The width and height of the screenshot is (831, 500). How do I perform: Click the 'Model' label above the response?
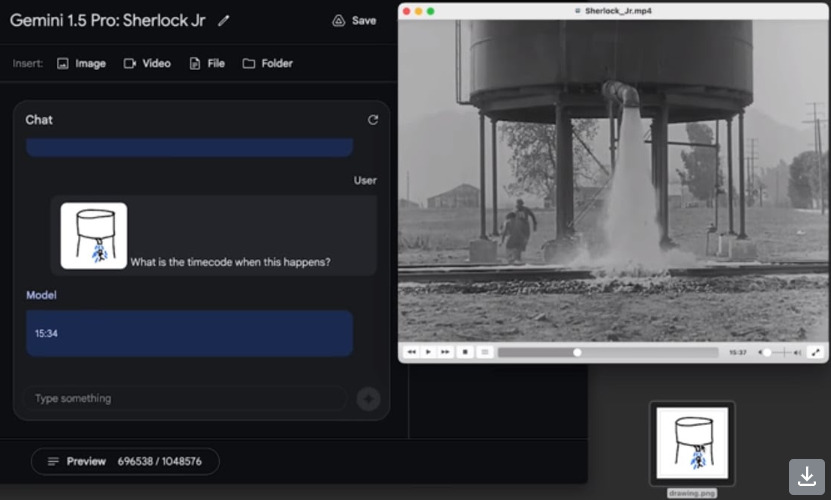(41, 295)
